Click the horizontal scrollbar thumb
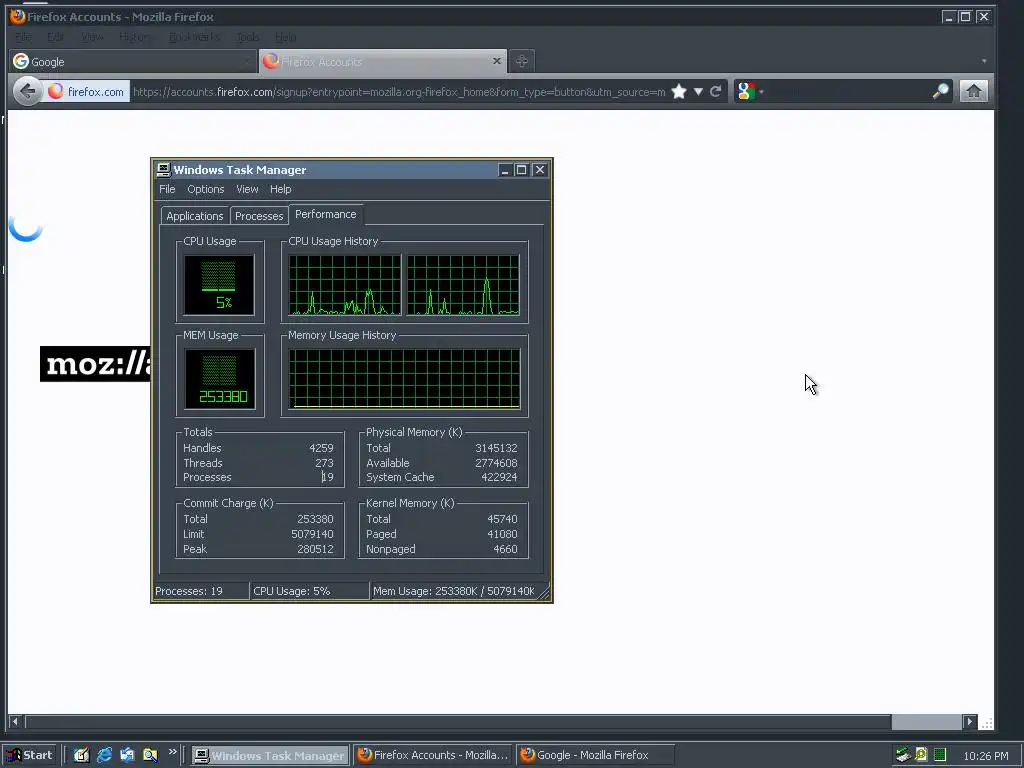The width and height of the screenshot is (1024, 768). [927, 722]
